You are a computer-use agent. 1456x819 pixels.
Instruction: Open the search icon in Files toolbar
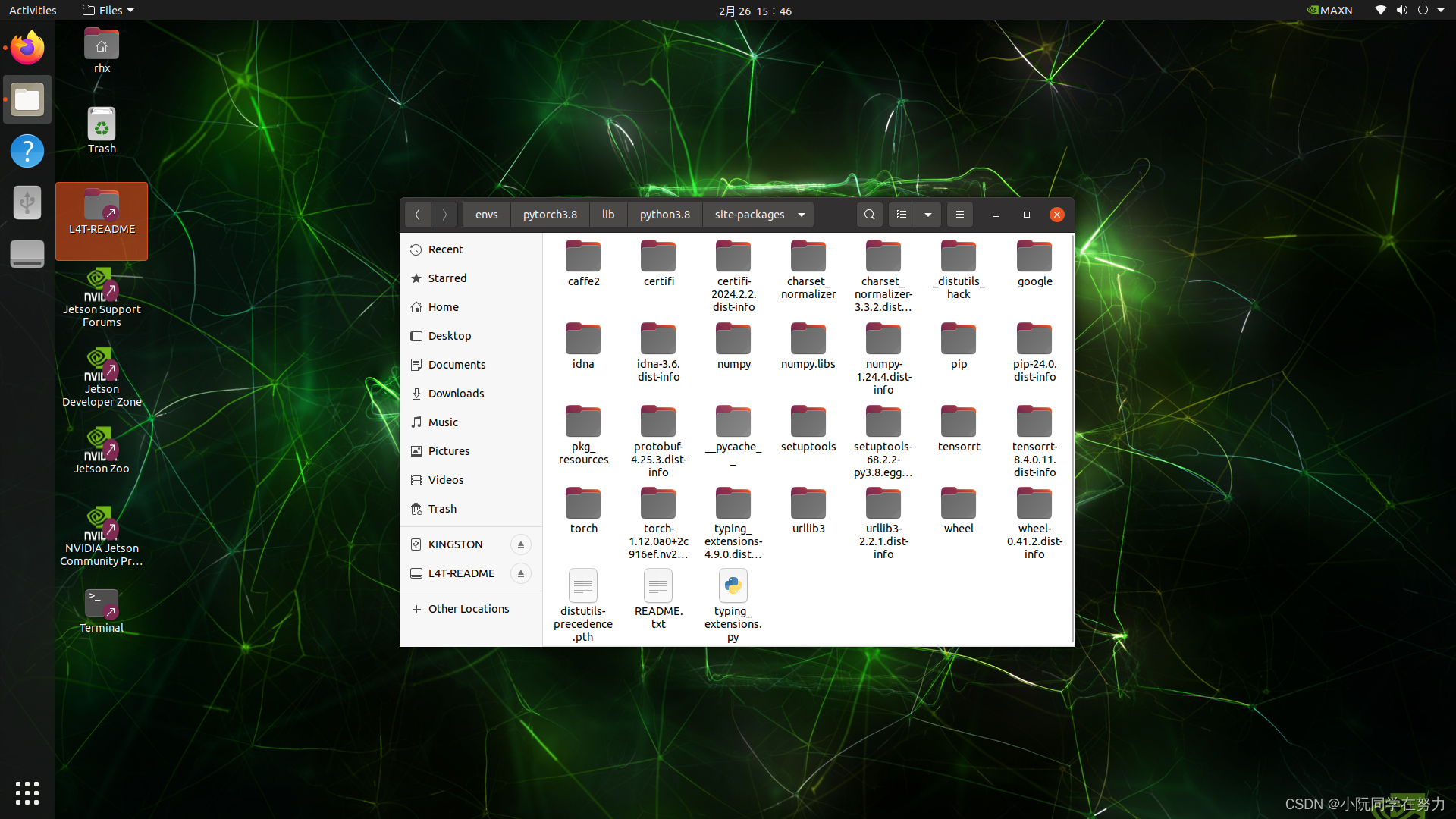[x=870, y=215]
